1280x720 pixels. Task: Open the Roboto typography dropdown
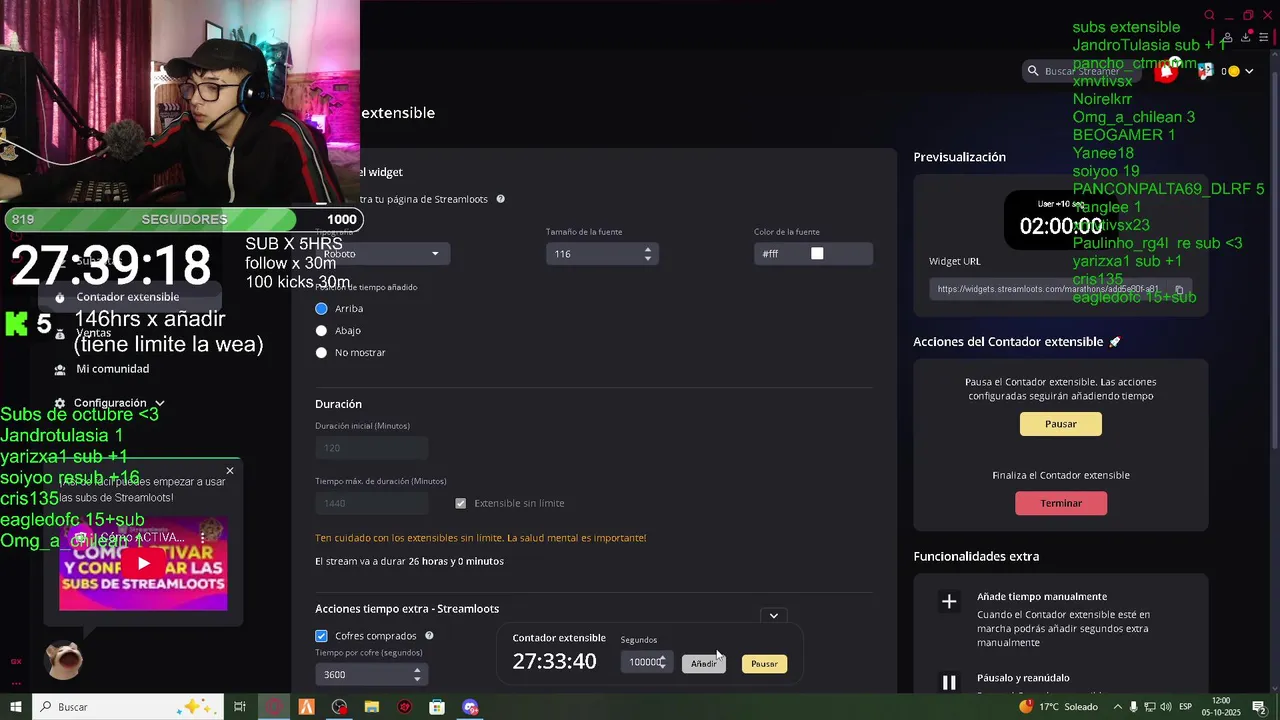382,254
